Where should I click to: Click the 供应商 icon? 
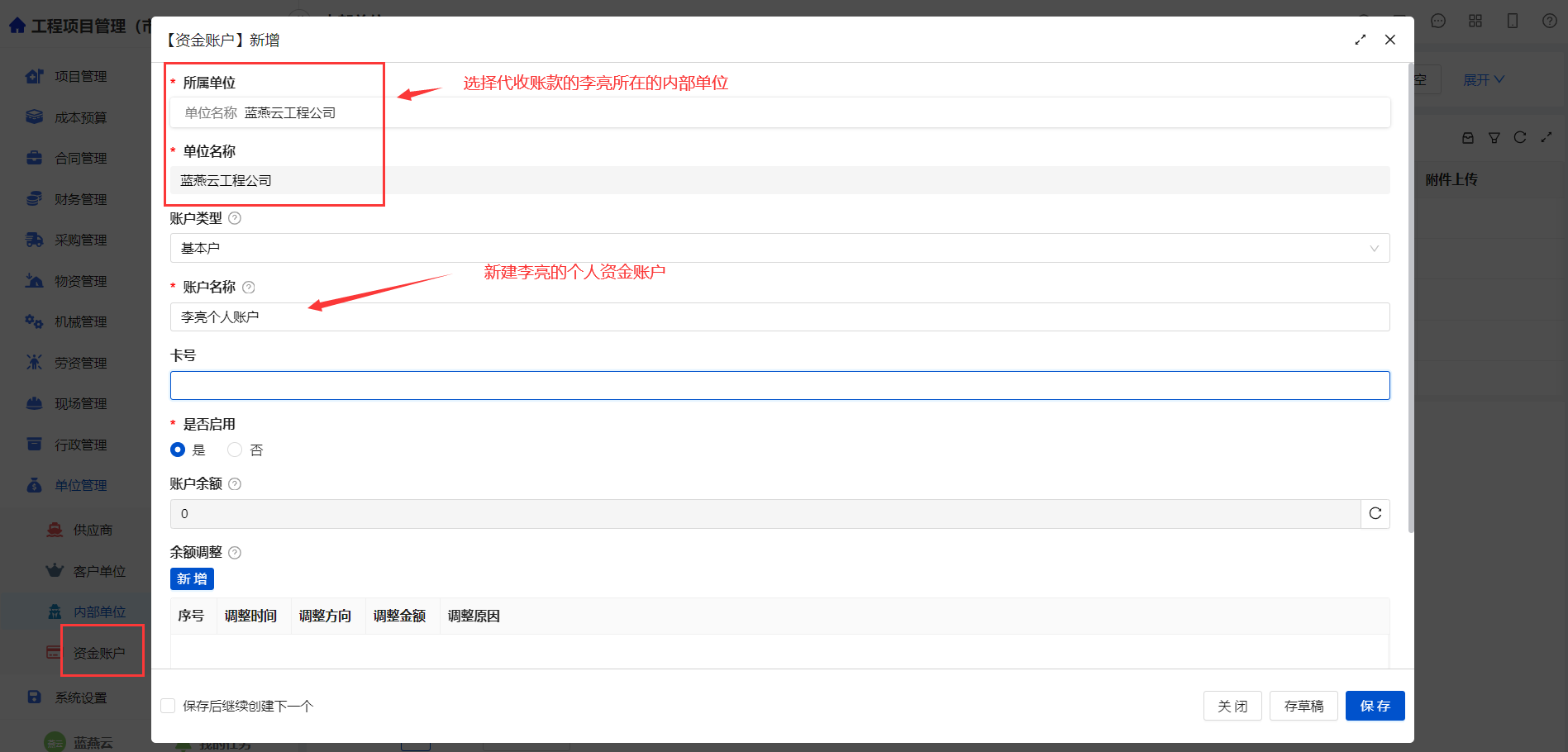[55, 530]
